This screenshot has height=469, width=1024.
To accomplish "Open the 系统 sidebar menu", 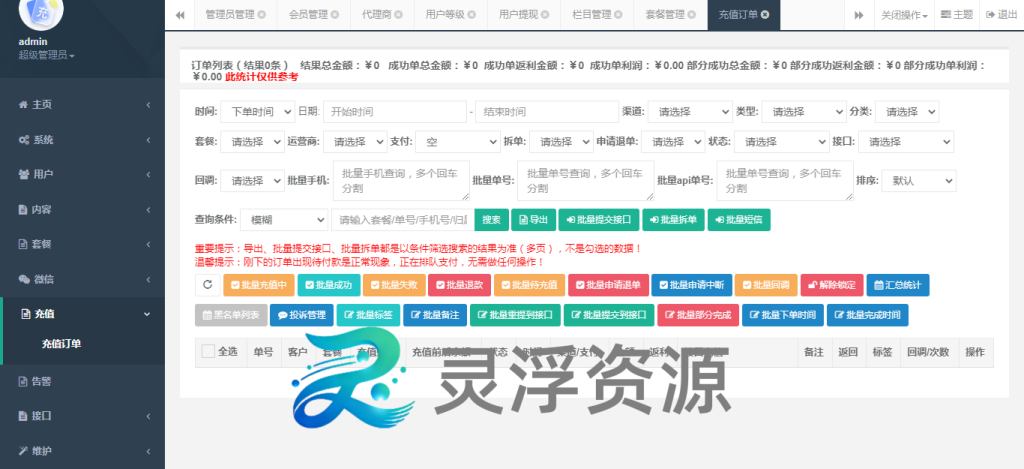I will click(82, 140).
